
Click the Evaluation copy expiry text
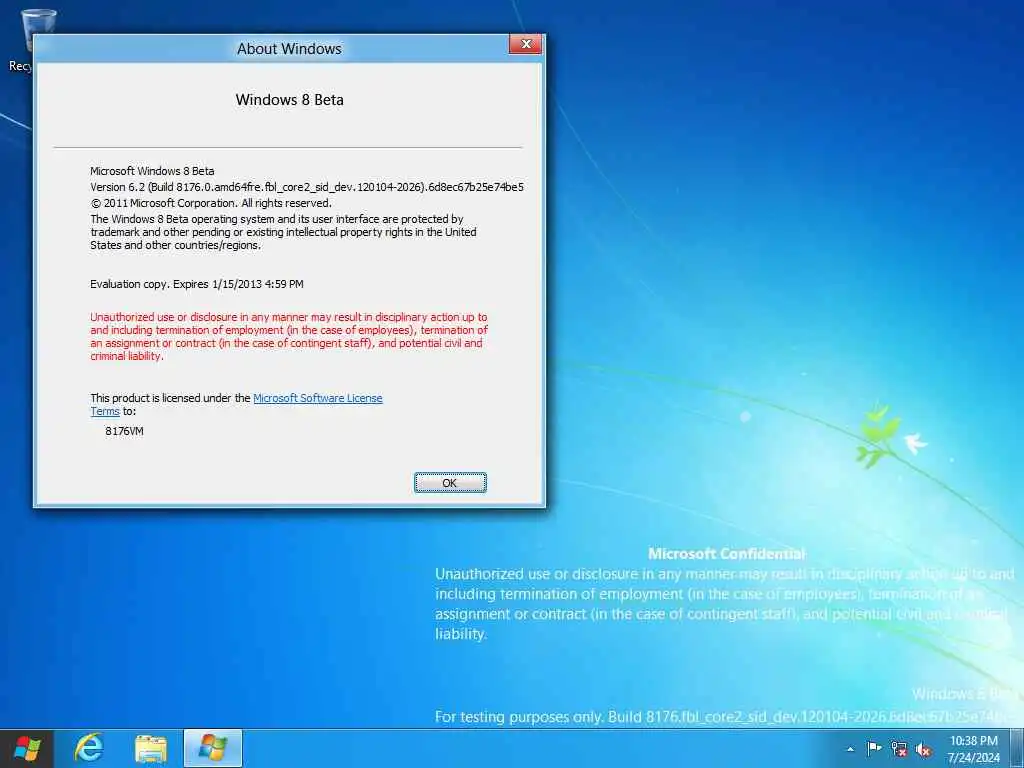[x=197, y=284]
